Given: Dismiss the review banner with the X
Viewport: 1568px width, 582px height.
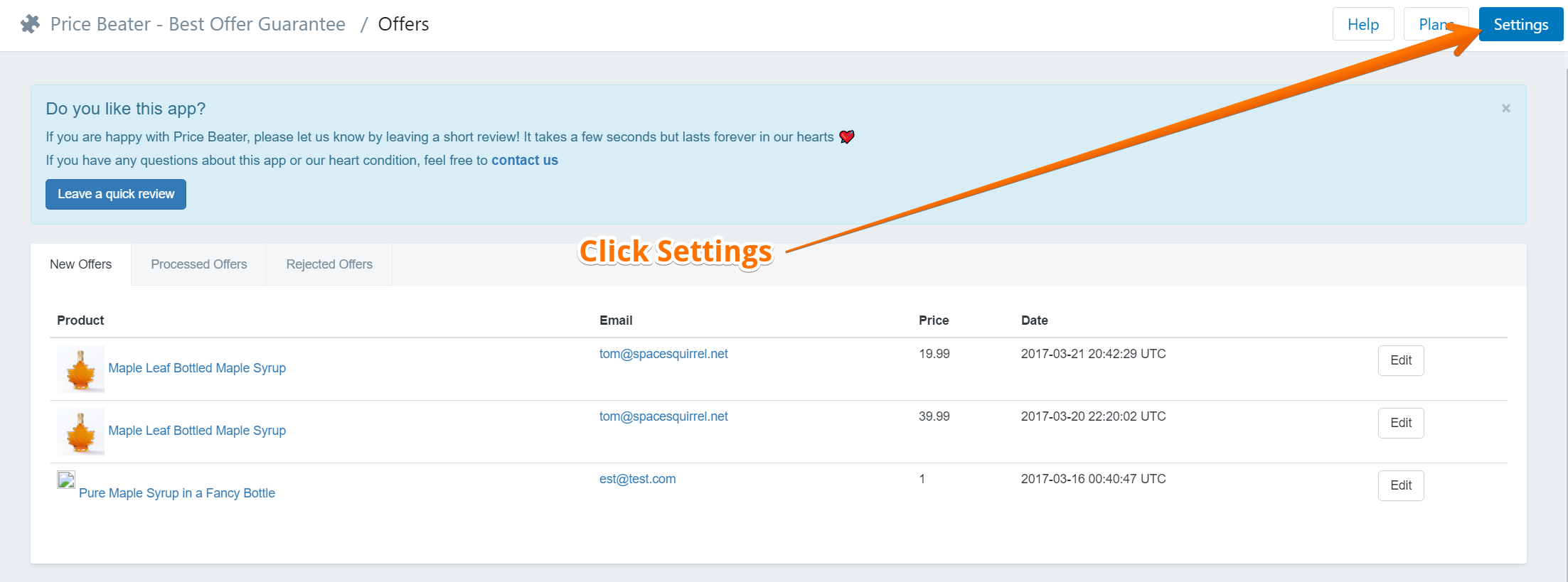Looking at the screenshot, I should [1505, 108].
